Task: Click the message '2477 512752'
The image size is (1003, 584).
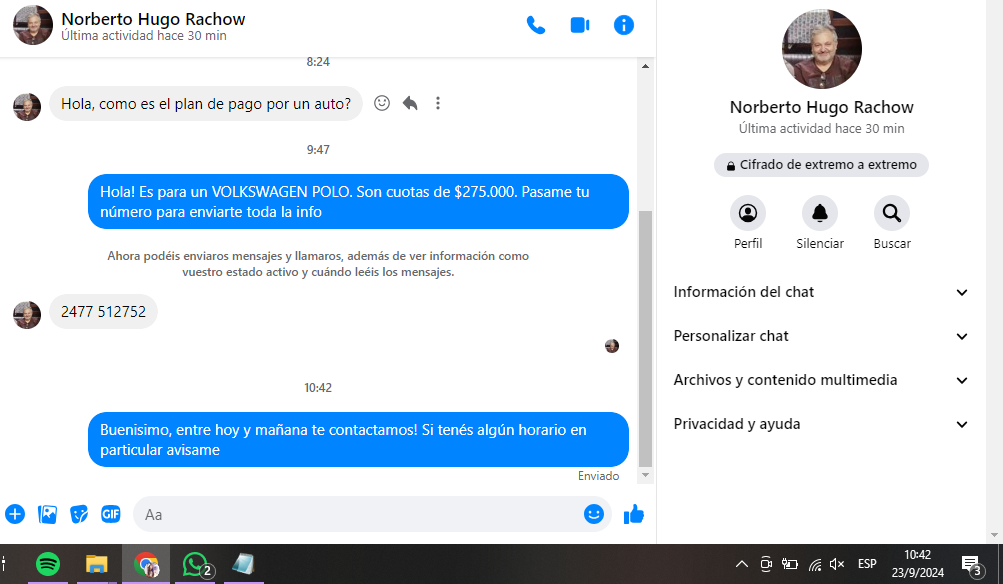Action: tap(103, 312)
